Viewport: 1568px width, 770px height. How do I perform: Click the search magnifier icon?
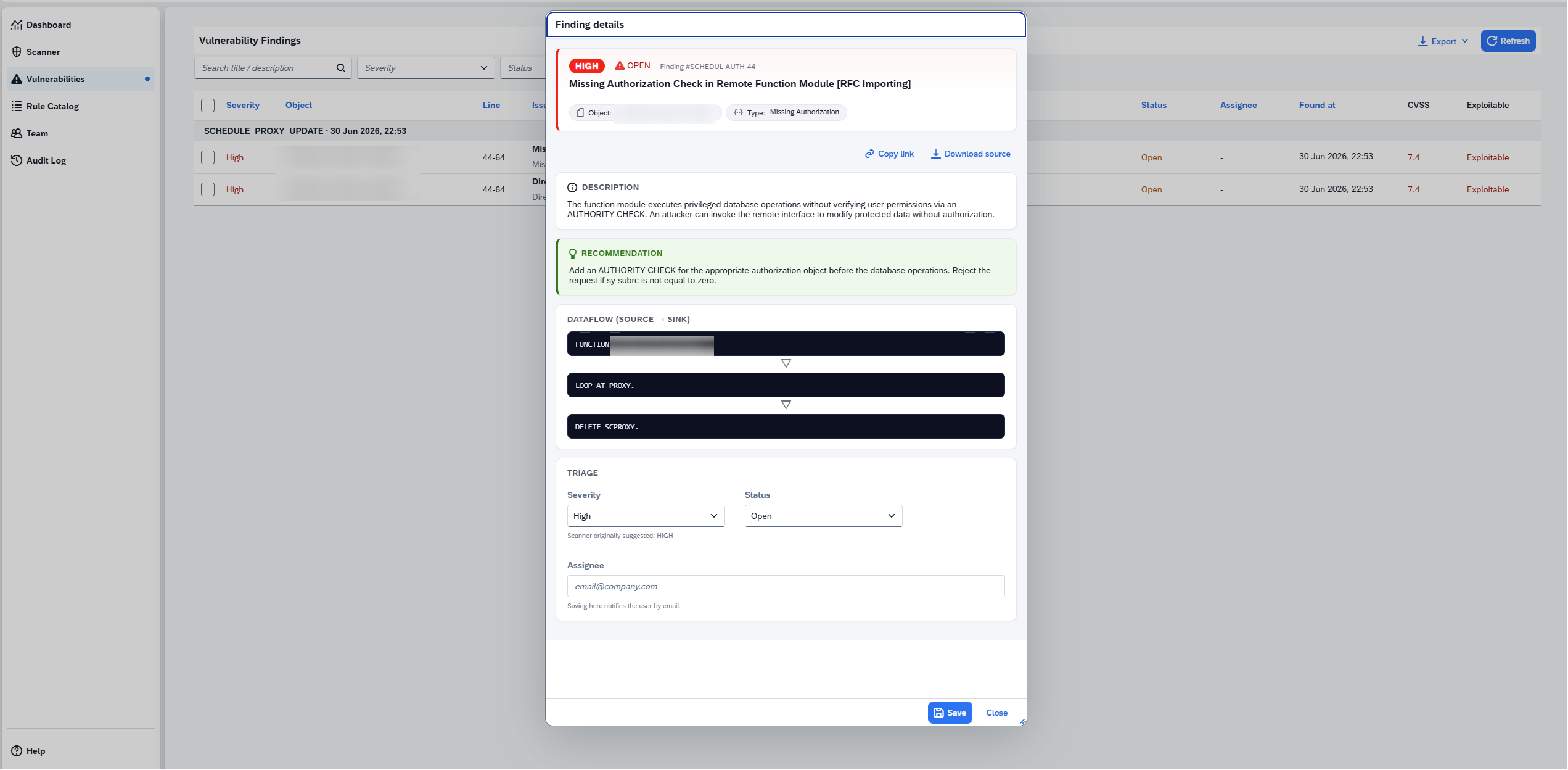340,68
